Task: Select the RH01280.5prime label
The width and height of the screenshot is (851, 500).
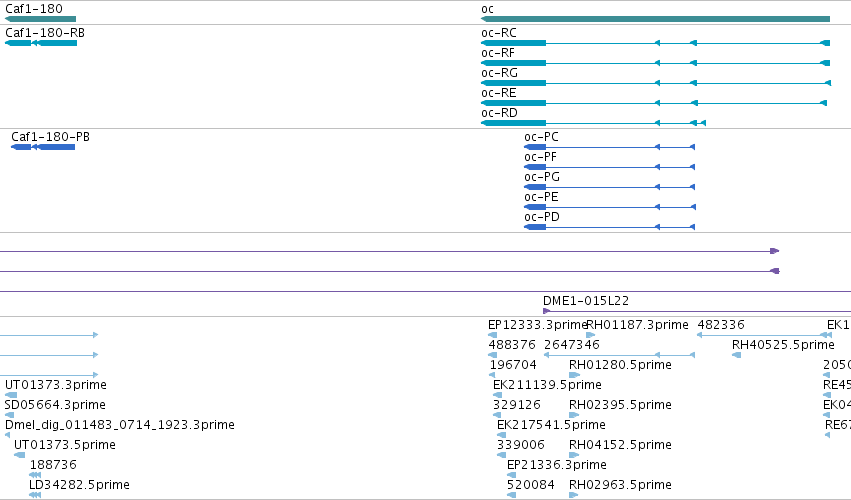Action: click(x=620, y=365)
